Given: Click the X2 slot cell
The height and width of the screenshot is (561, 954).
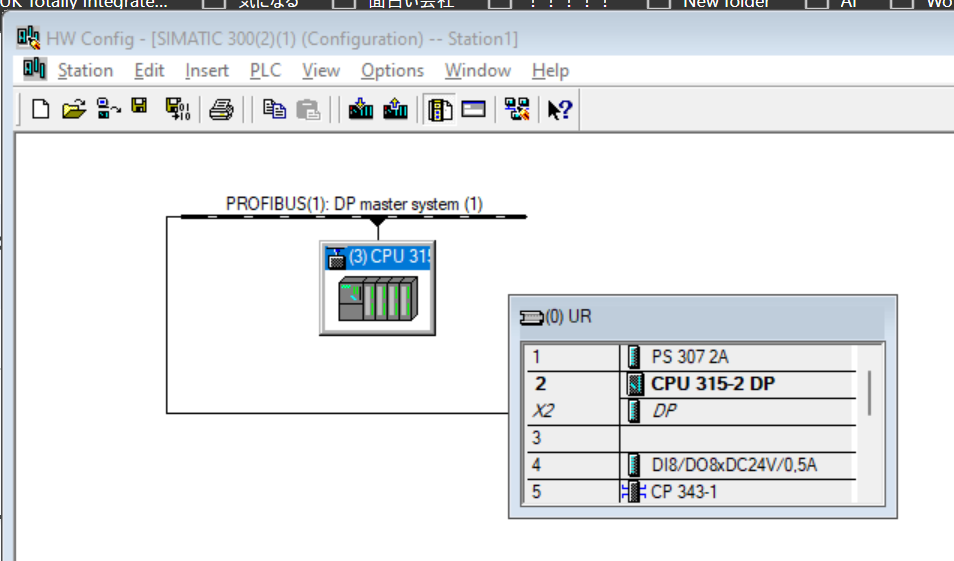Looking at the screenshot, I should (573, 411).
